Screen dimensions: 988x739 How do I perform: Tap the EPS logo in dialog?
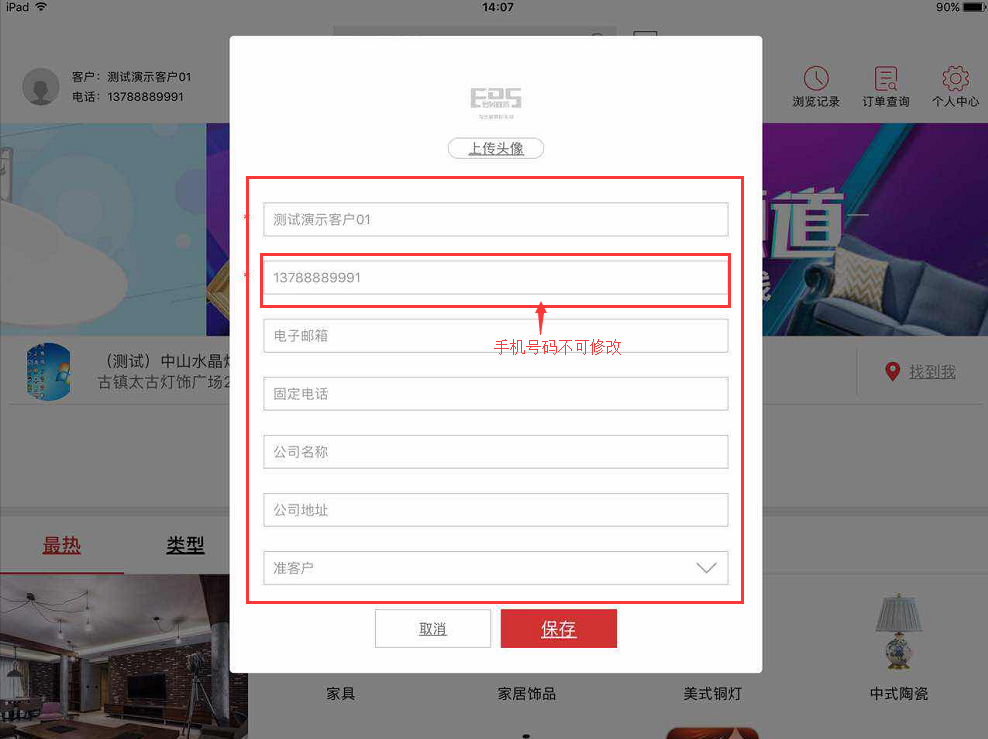point(496,102)
